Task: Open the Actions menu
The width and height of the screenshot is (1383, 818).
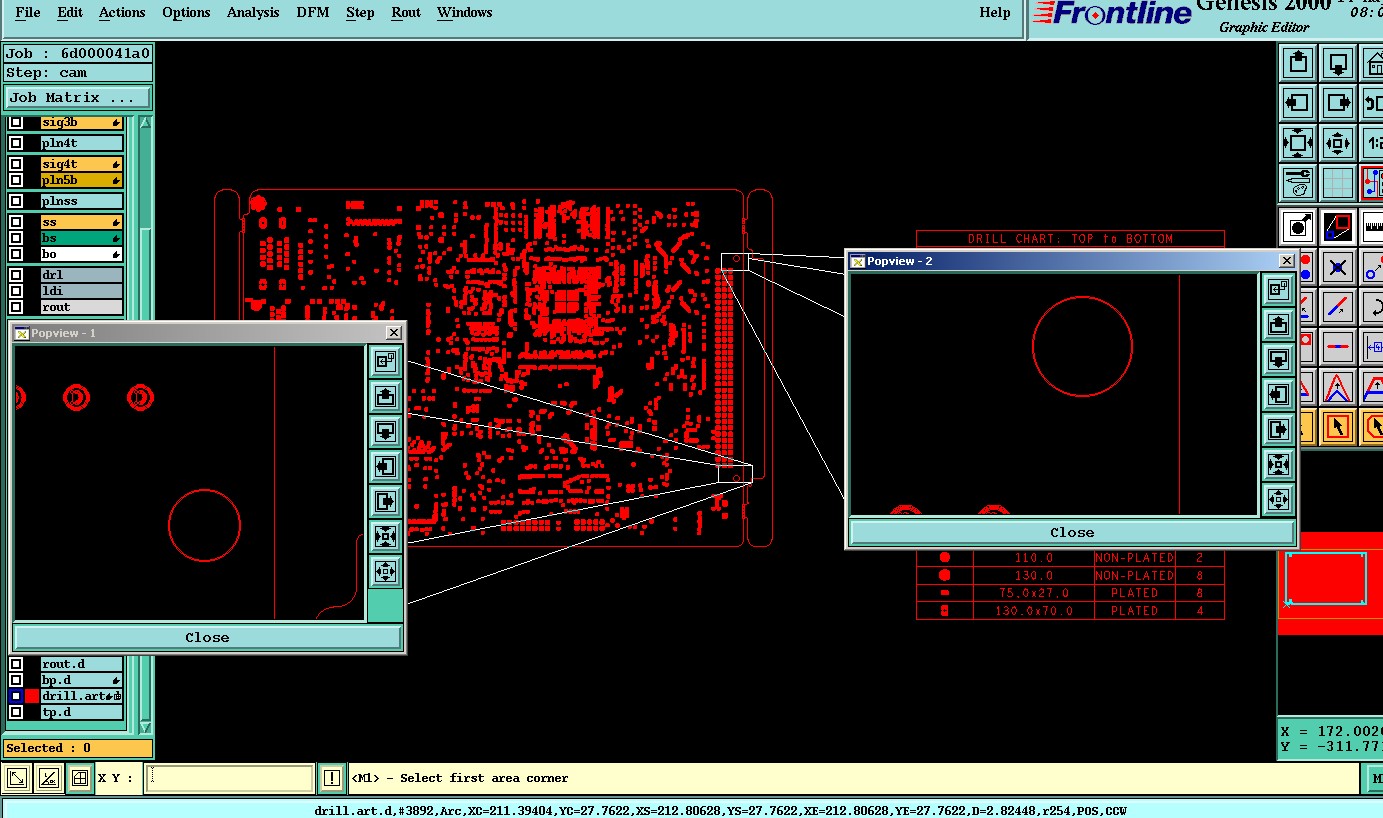Action: (x=122, y=13)
